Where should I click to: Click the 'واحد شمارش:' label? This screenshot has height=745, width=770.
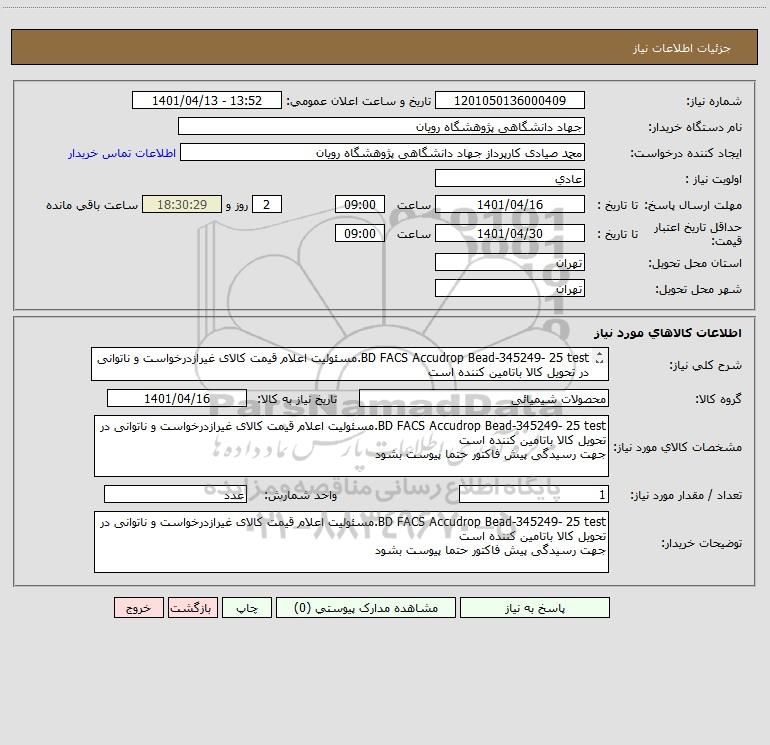click(301, 495)
